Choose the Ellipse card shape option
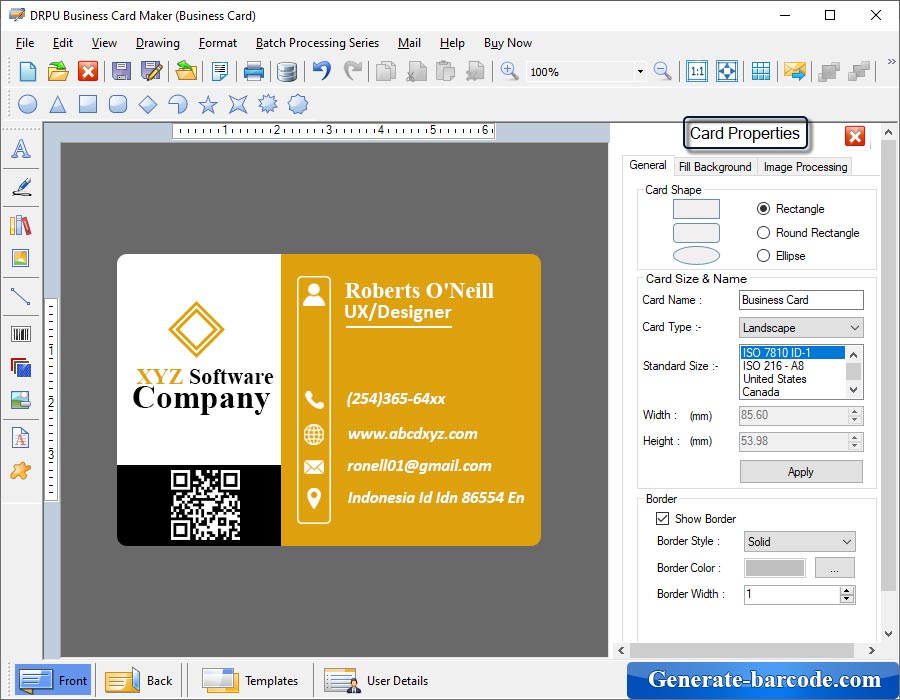The width and height of the screenshot is (900, 700). [763, 255]
